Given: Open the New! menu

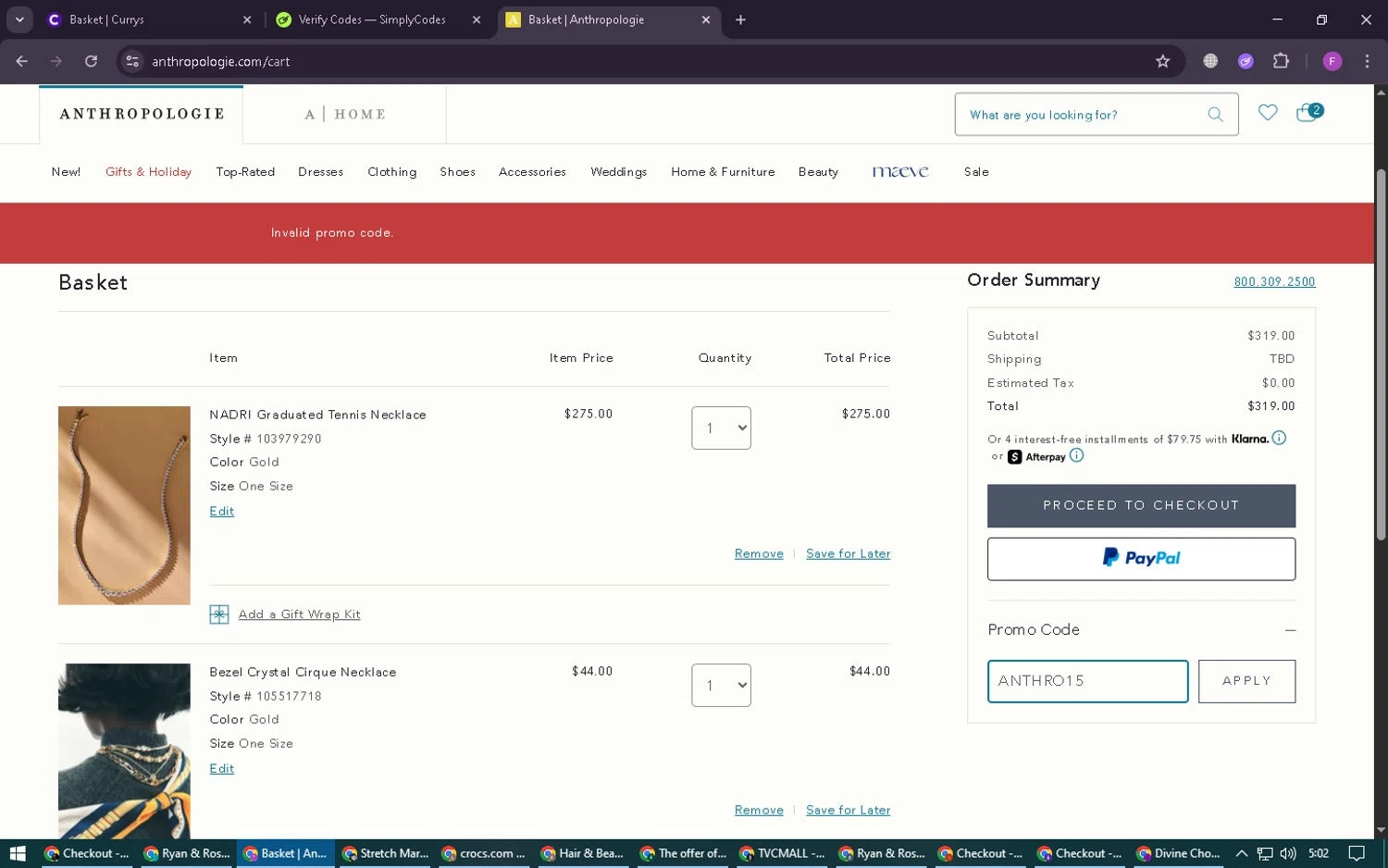Looking at the screenshot, I should pyautogui.click(x=66, y=172).
